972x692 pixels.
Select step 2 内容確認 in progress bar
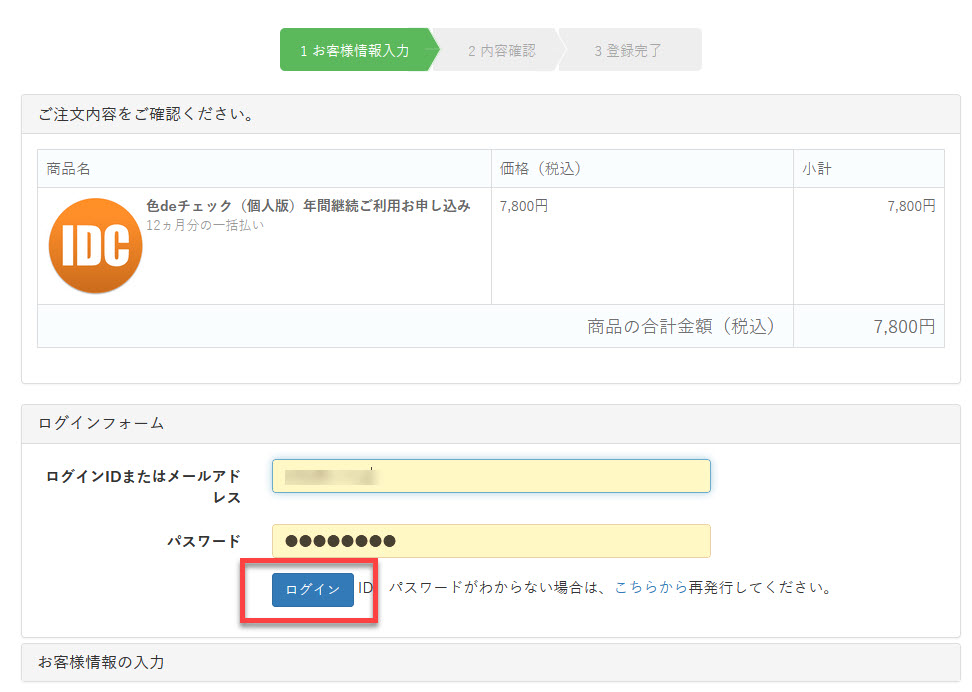501,50
